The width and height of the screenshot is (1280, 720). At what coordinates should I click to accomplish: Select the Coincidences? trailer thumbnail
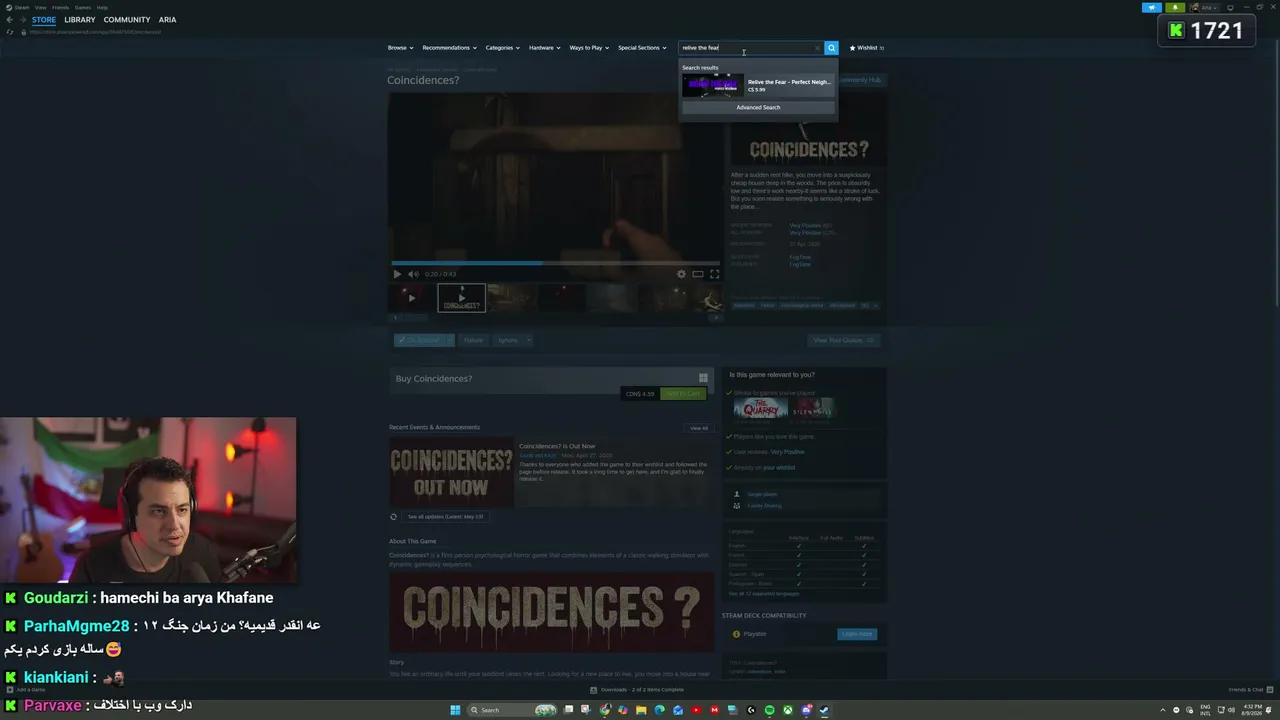(x=461, y=297)
